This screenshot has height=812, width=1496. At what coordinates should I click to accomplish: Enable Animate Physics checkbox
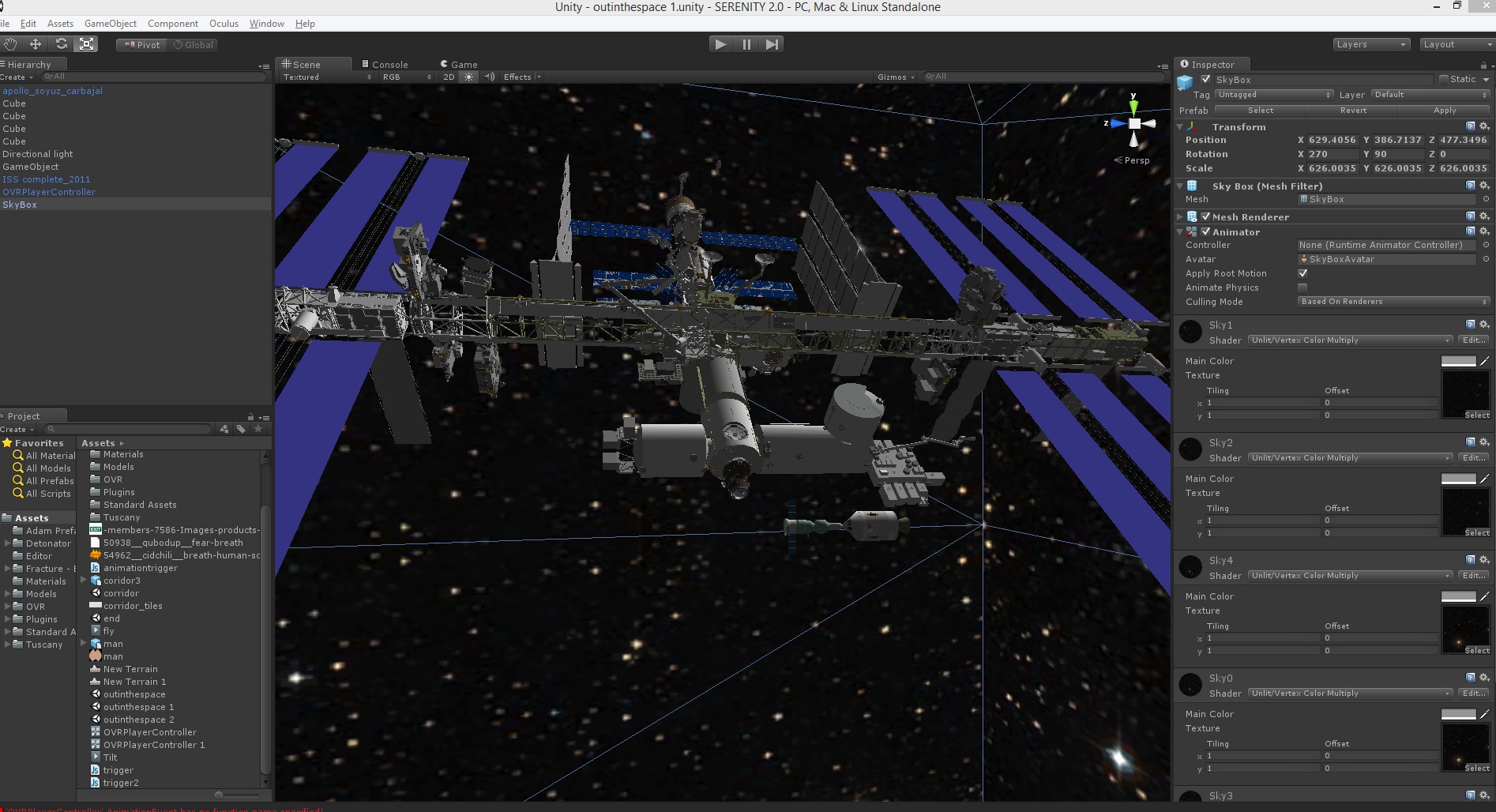pyautogui.click(x=1302, y=288)
